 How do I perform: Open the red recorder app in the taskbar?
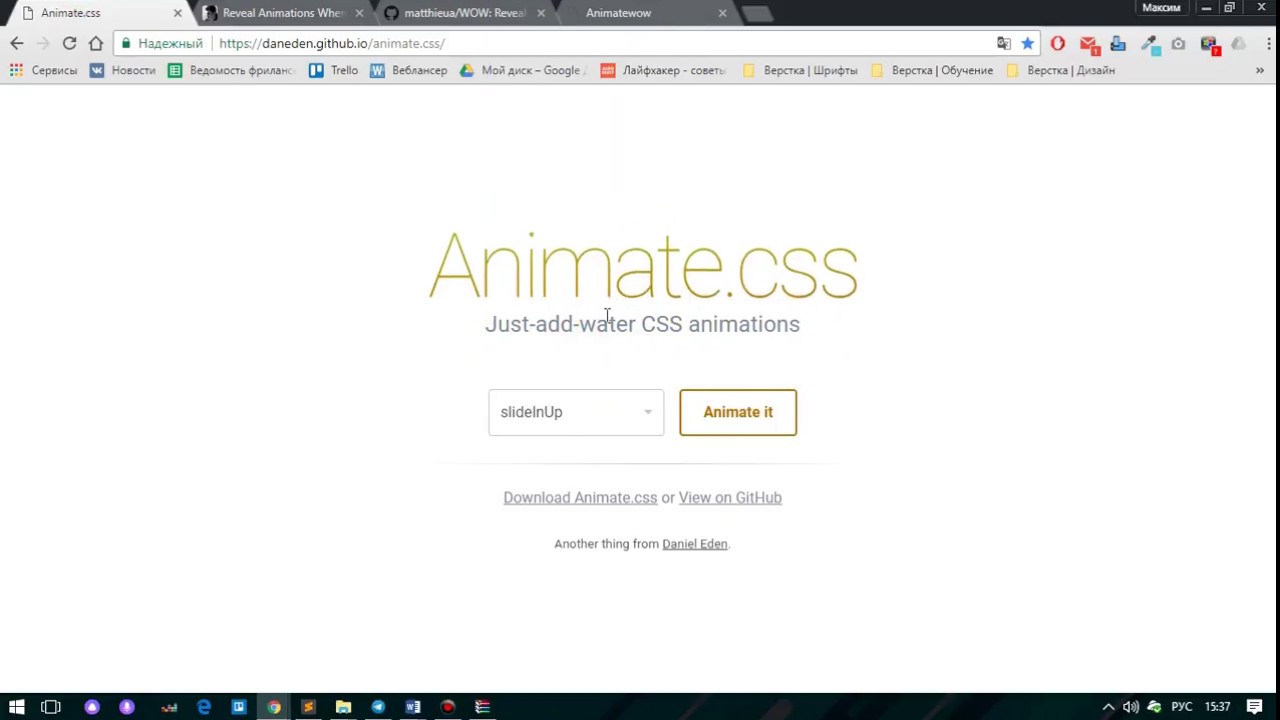448,707
